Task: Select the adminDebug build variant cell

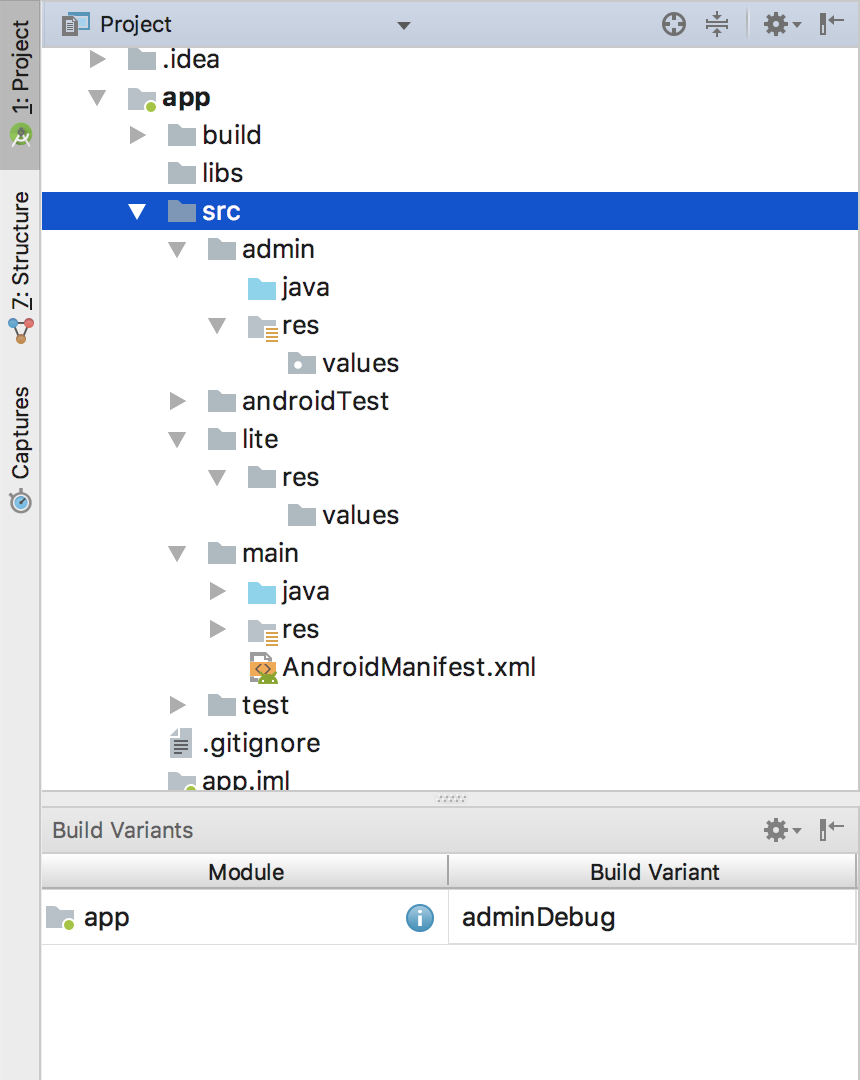Action: tap(652, 917)
